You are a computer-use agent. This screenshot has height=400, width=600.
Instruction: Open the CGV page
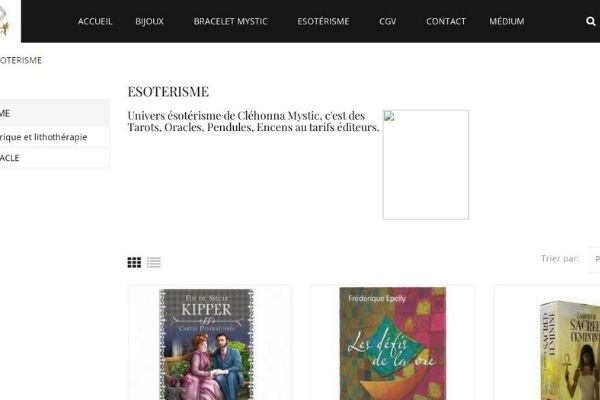coord(388,21)
